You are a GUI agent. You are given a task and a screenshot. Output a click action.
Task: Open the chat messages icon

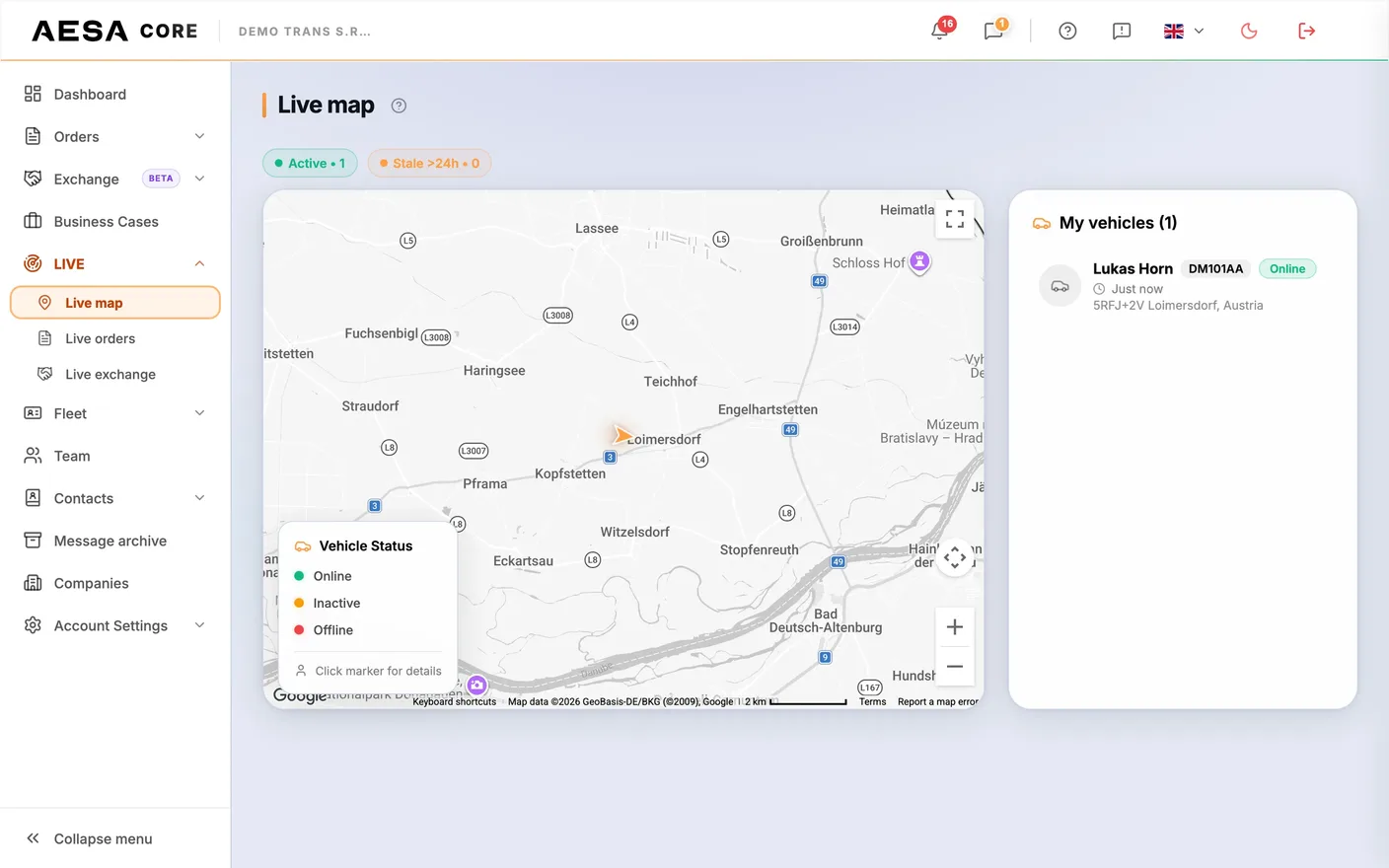click(x=993, y=31)
